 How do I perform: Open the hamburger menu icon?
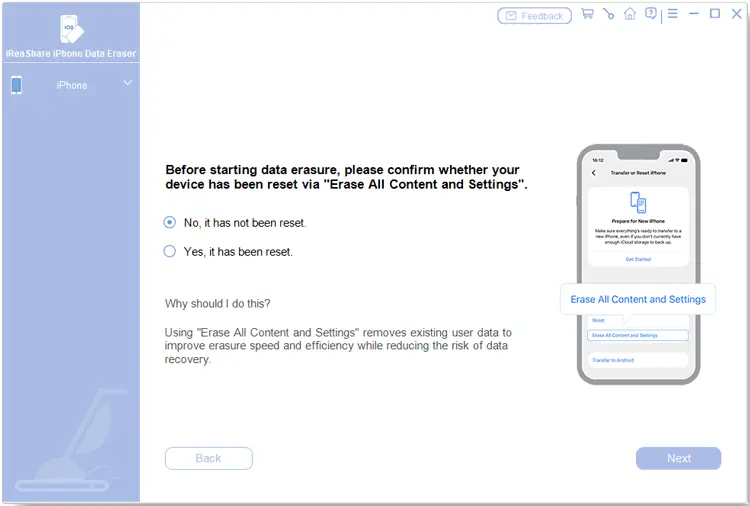(x=673, y=14)
